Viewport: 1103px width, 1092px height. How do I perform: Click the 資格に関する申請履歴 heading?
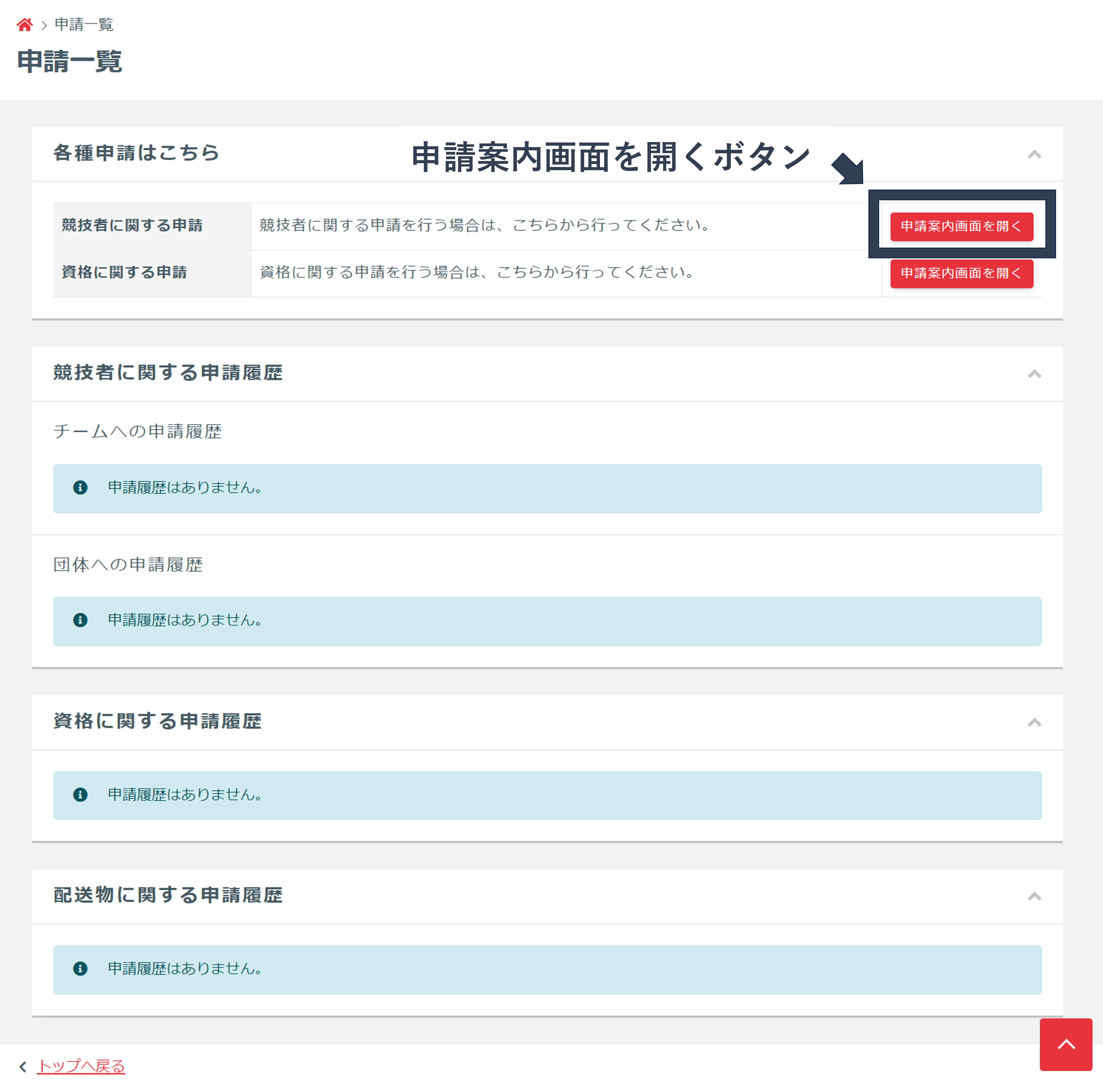(157, 721)
